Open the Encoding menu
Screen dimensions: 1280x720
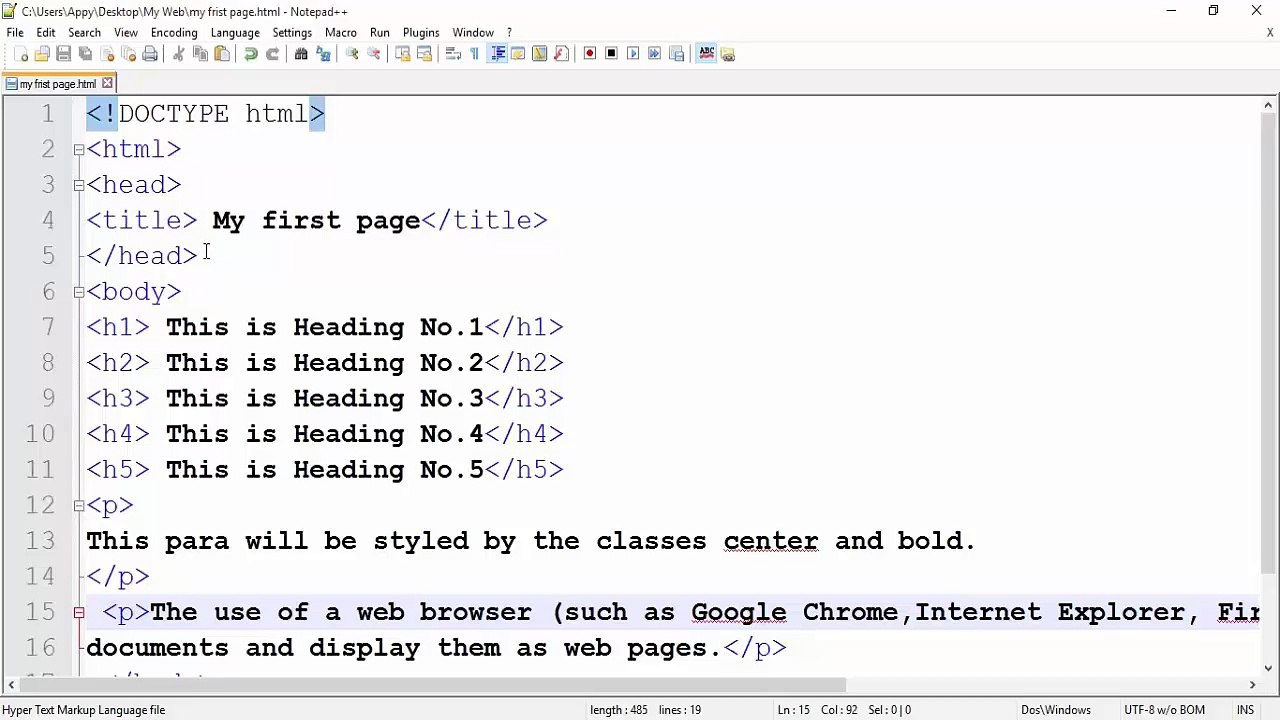pyautogui.click(x=174, y=33)
